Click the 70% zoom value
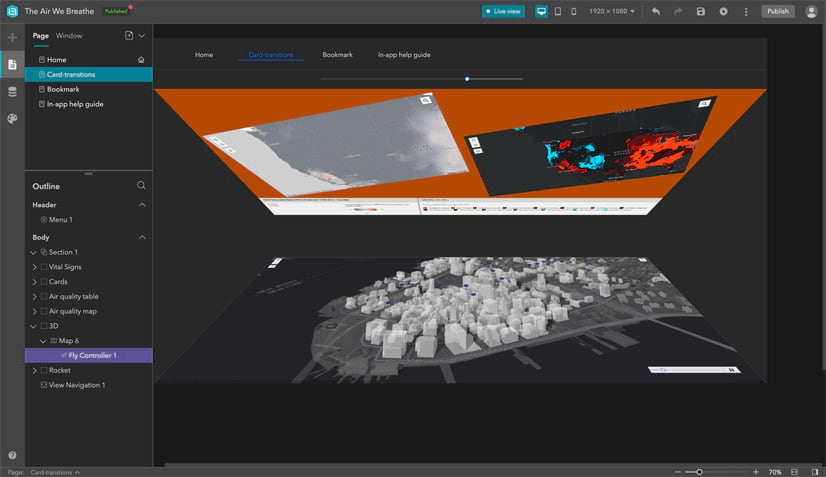 pyautogui.click(x=774, y=472)
